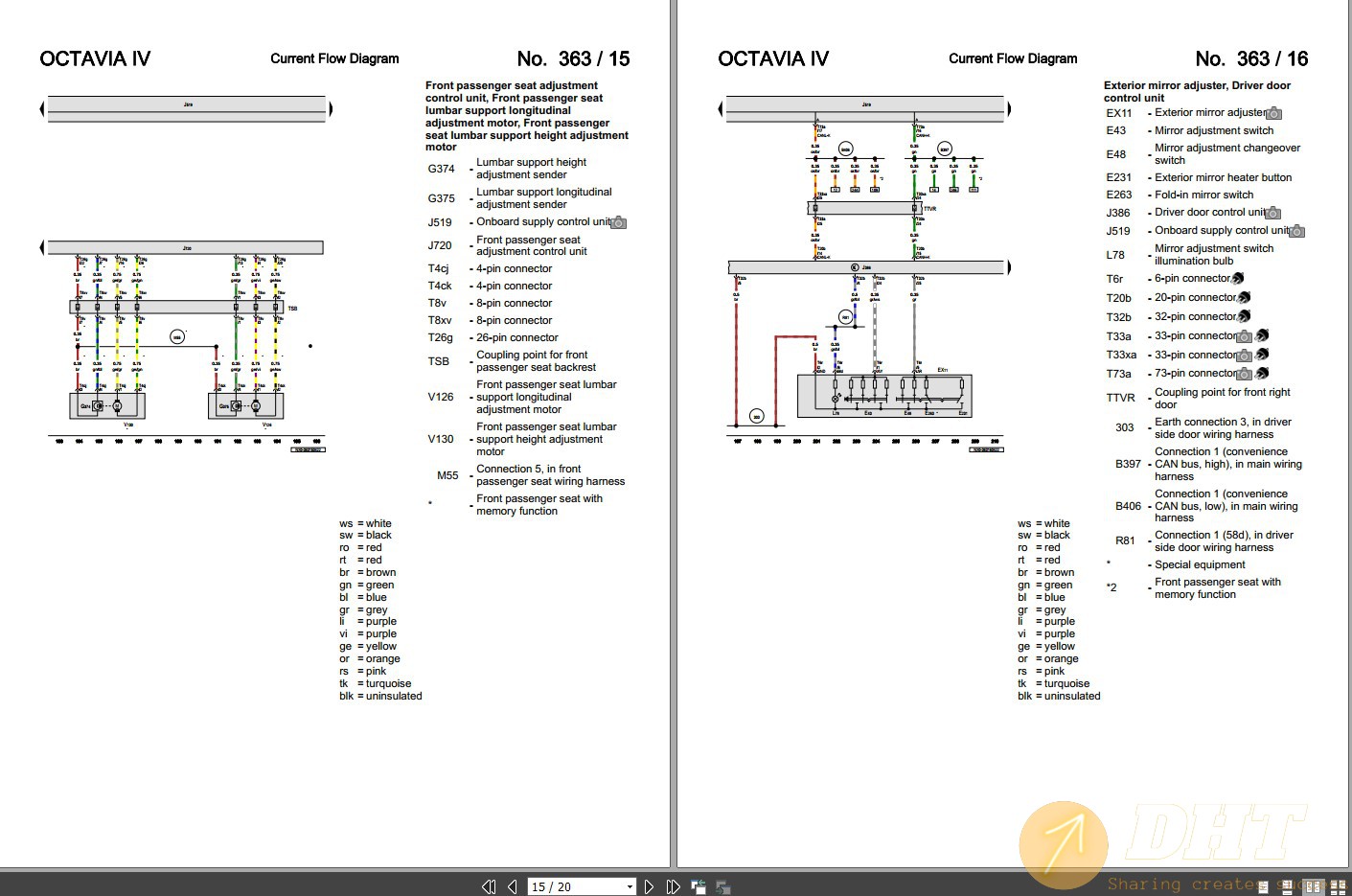This screenshot has width=1352, height=896.
Task: Select the T4ck 4-pin connector entry
Action: pyautogui.click(x=490, y=287)
